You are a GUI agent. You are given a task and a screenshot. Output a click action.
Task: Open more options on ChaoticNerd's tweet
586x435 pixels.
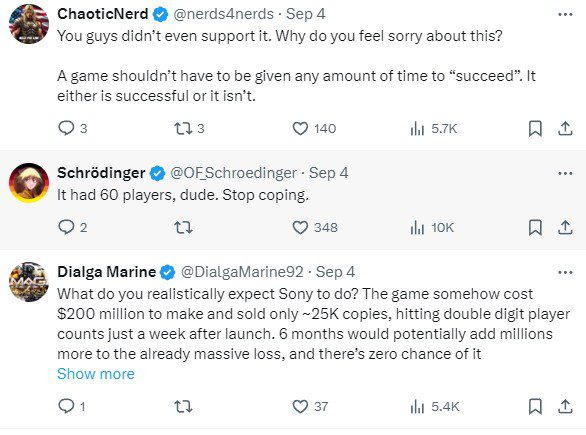pos(565,15)
